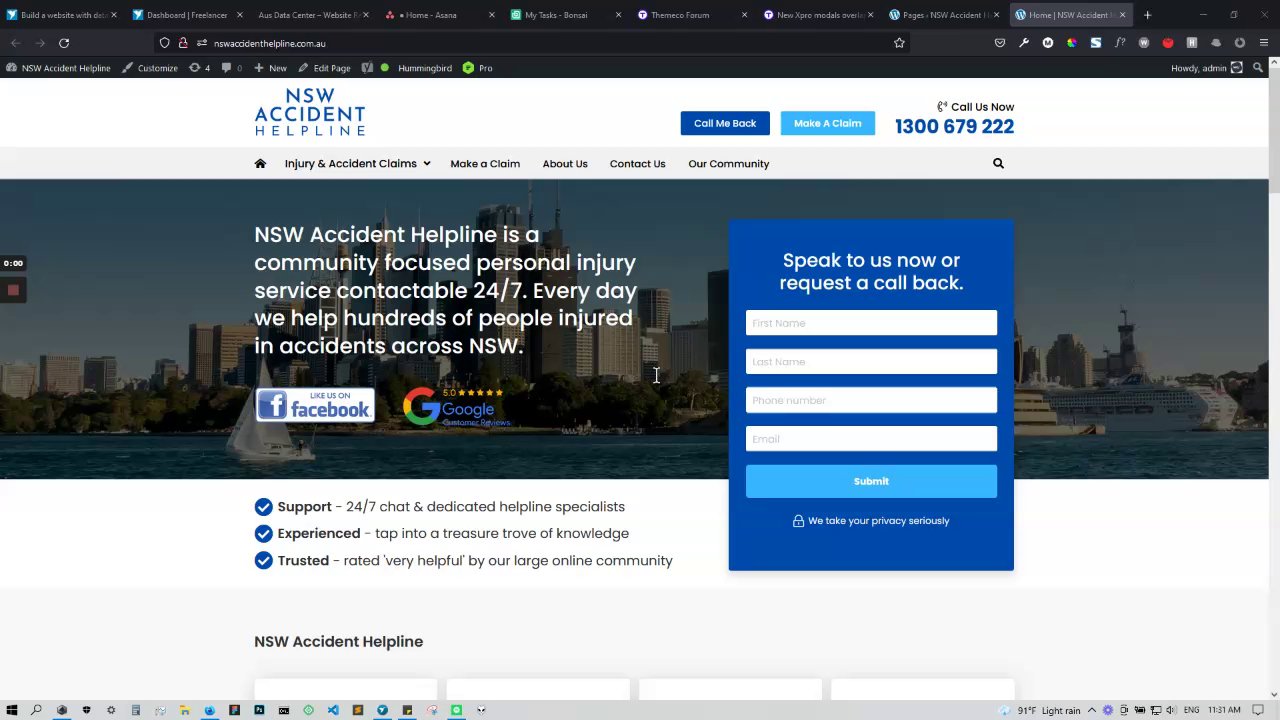
Task: Click the Like Us On Facebook badge
Action: point(315,405)
